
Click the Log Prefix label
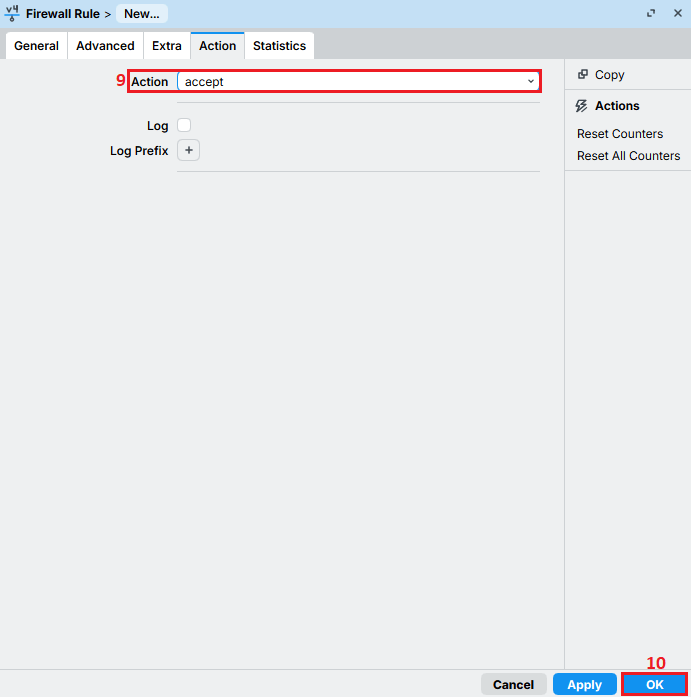coord(139,151)
